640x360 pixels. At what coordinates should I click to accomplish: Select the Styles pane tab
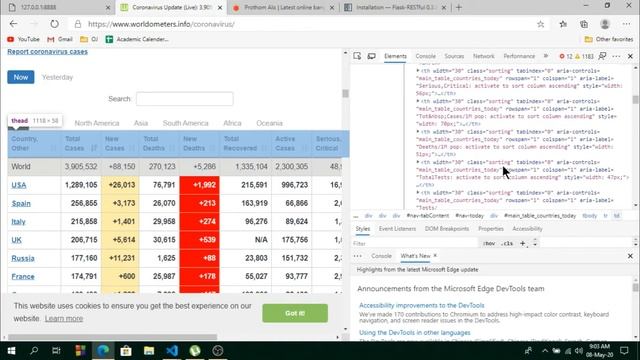tap(362, 229)
